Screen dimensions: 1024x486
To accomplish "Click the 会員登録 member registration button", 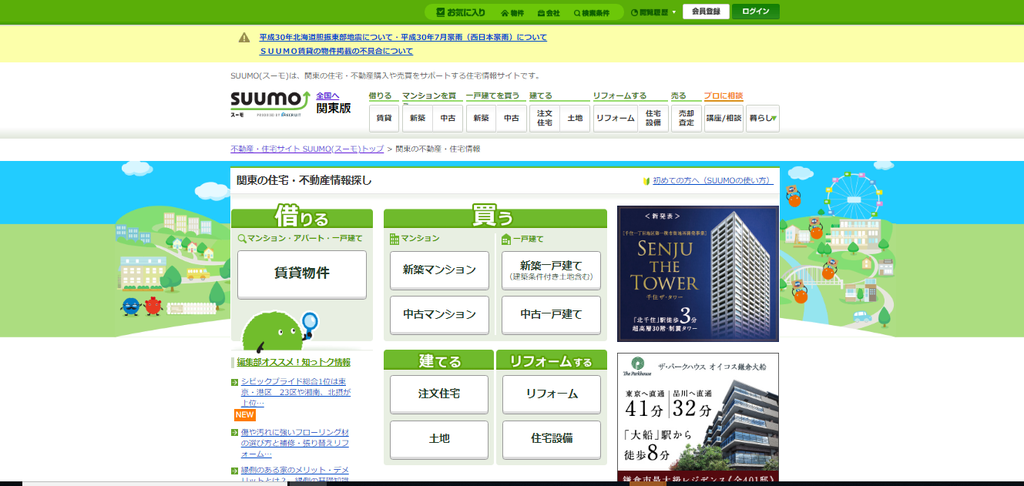I will pos(706,12).
